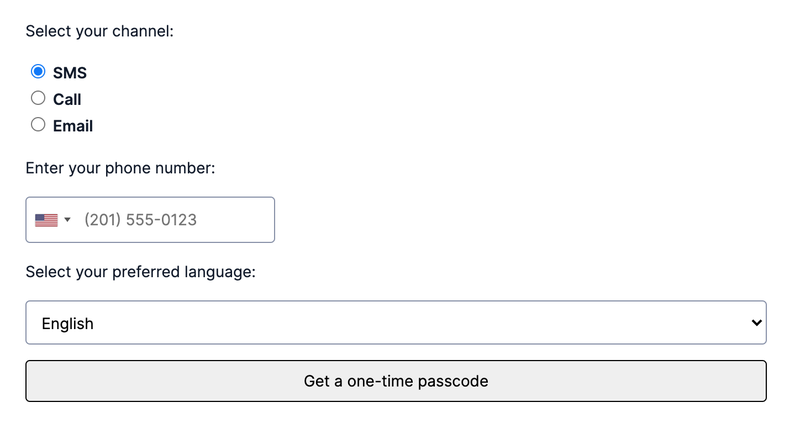This screenshot has width=800, height=434.
Task: Select the Email radio button
Action: click(x=38, y=124)
